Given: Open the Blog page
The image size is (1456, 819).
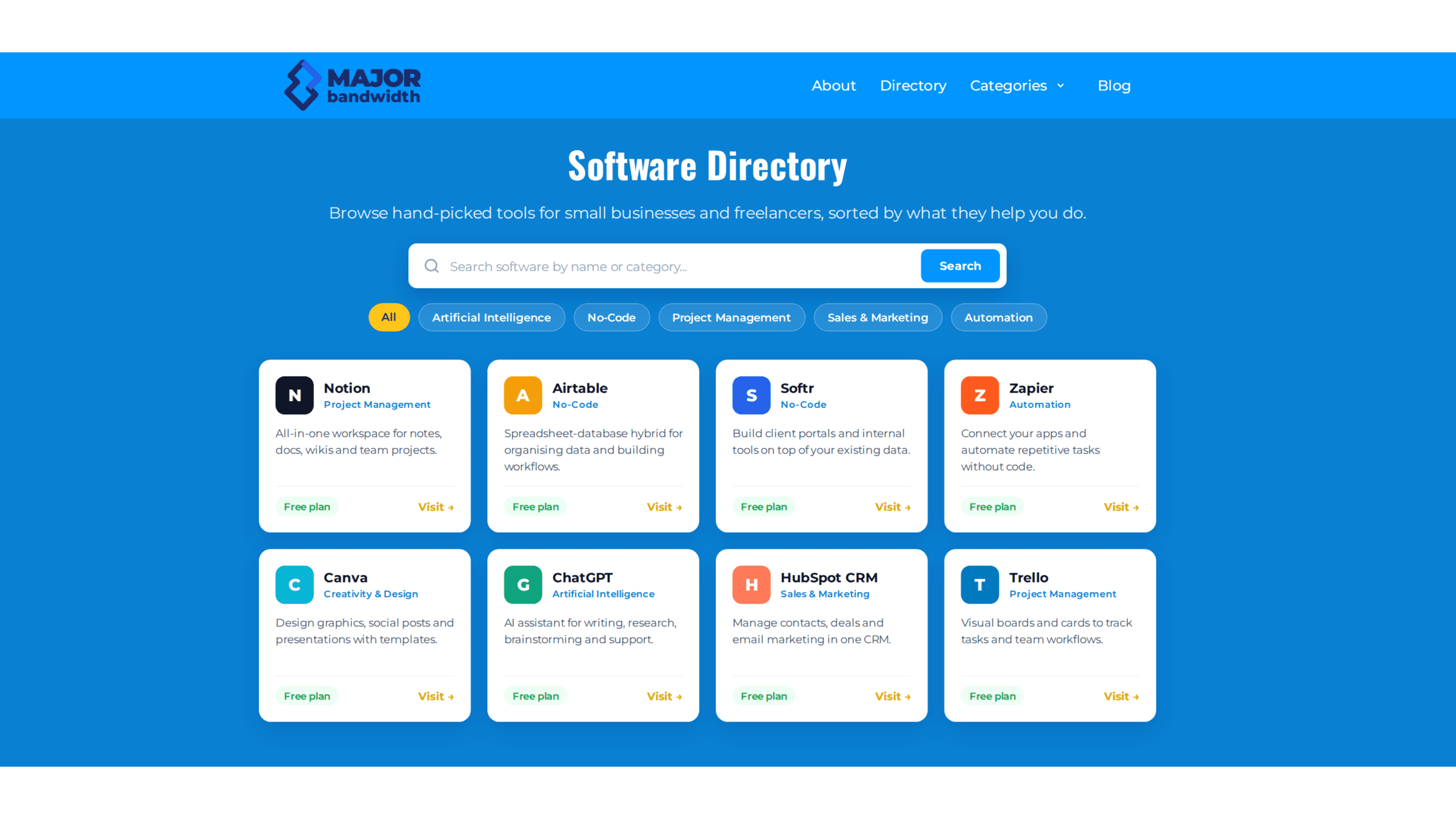Looking at the screenshot, I should [x=1114, y=85].
